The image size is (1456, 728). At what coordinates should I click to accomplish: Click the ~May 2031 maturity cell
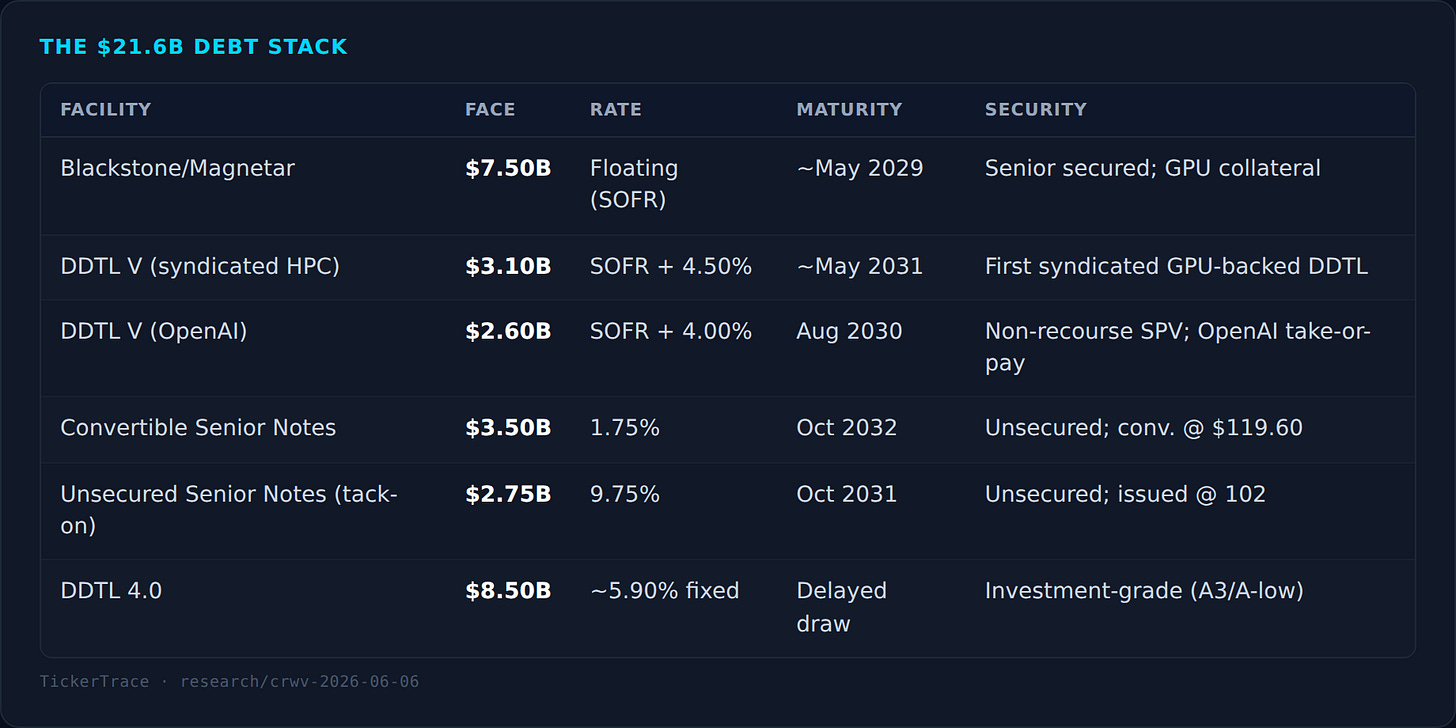860,266
